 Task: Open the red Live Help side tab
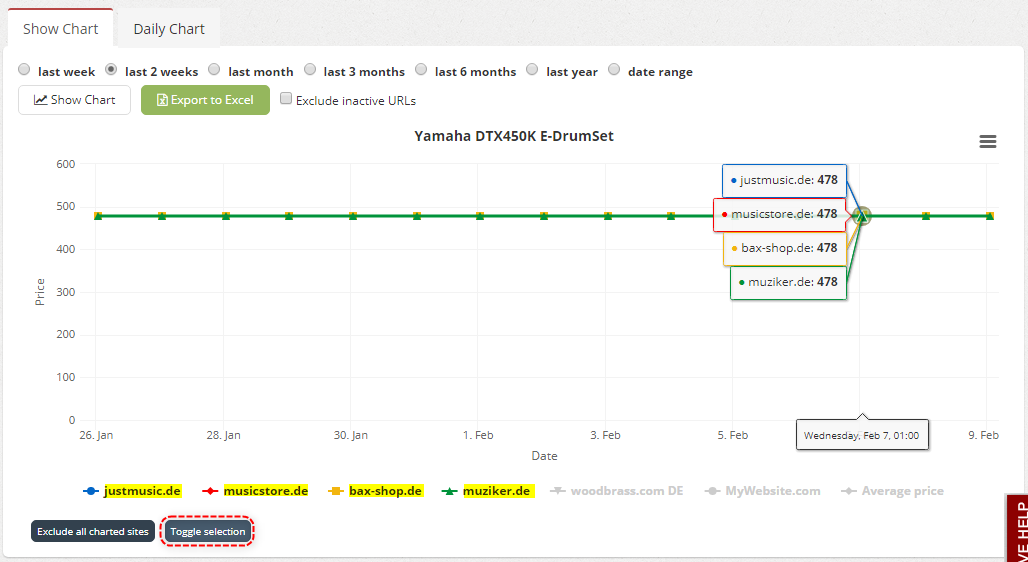pos(1016,528)
